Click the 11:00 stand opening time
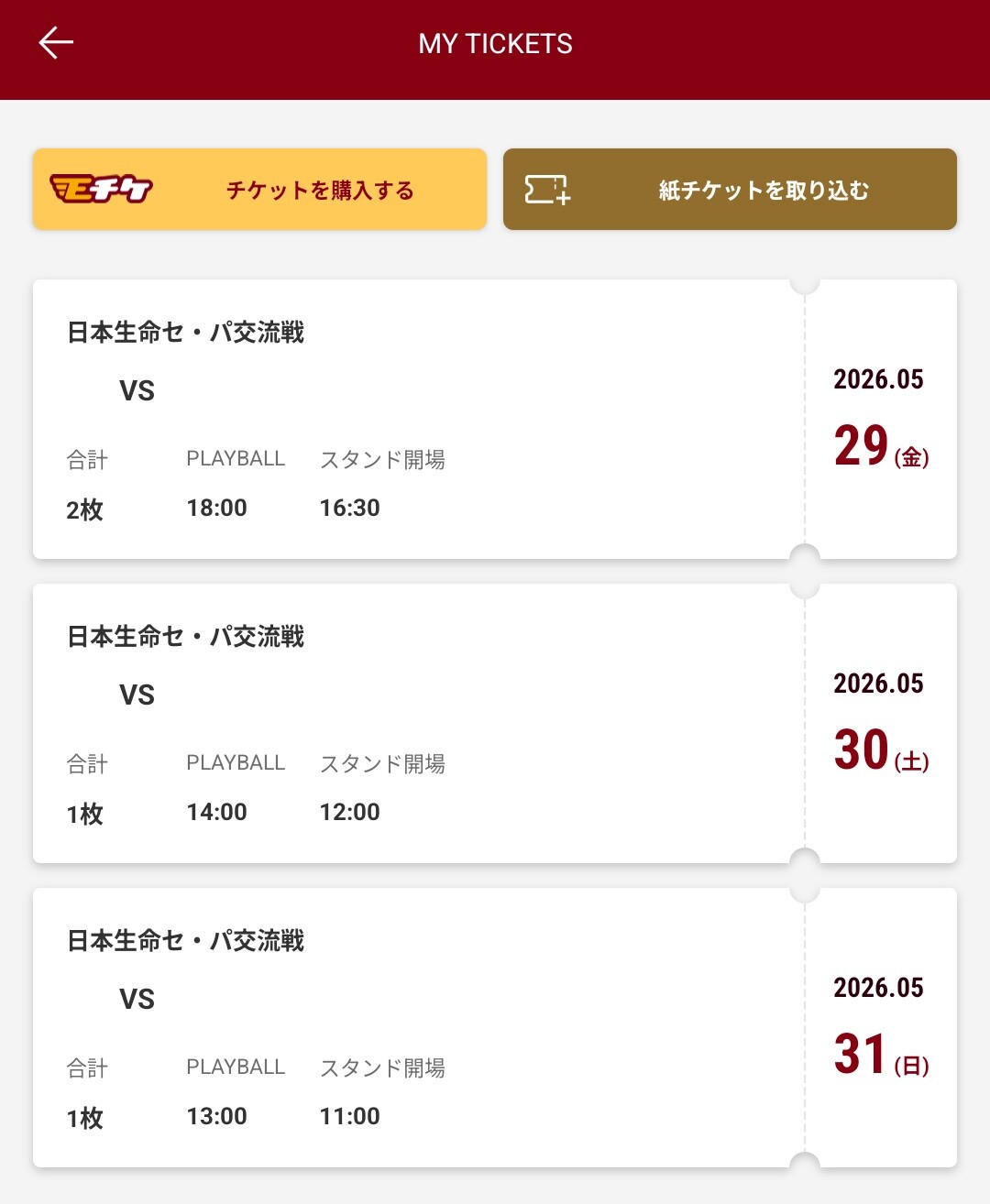Image resolution: width=990 pixels, height=1204 pixels. [349, 1116]
